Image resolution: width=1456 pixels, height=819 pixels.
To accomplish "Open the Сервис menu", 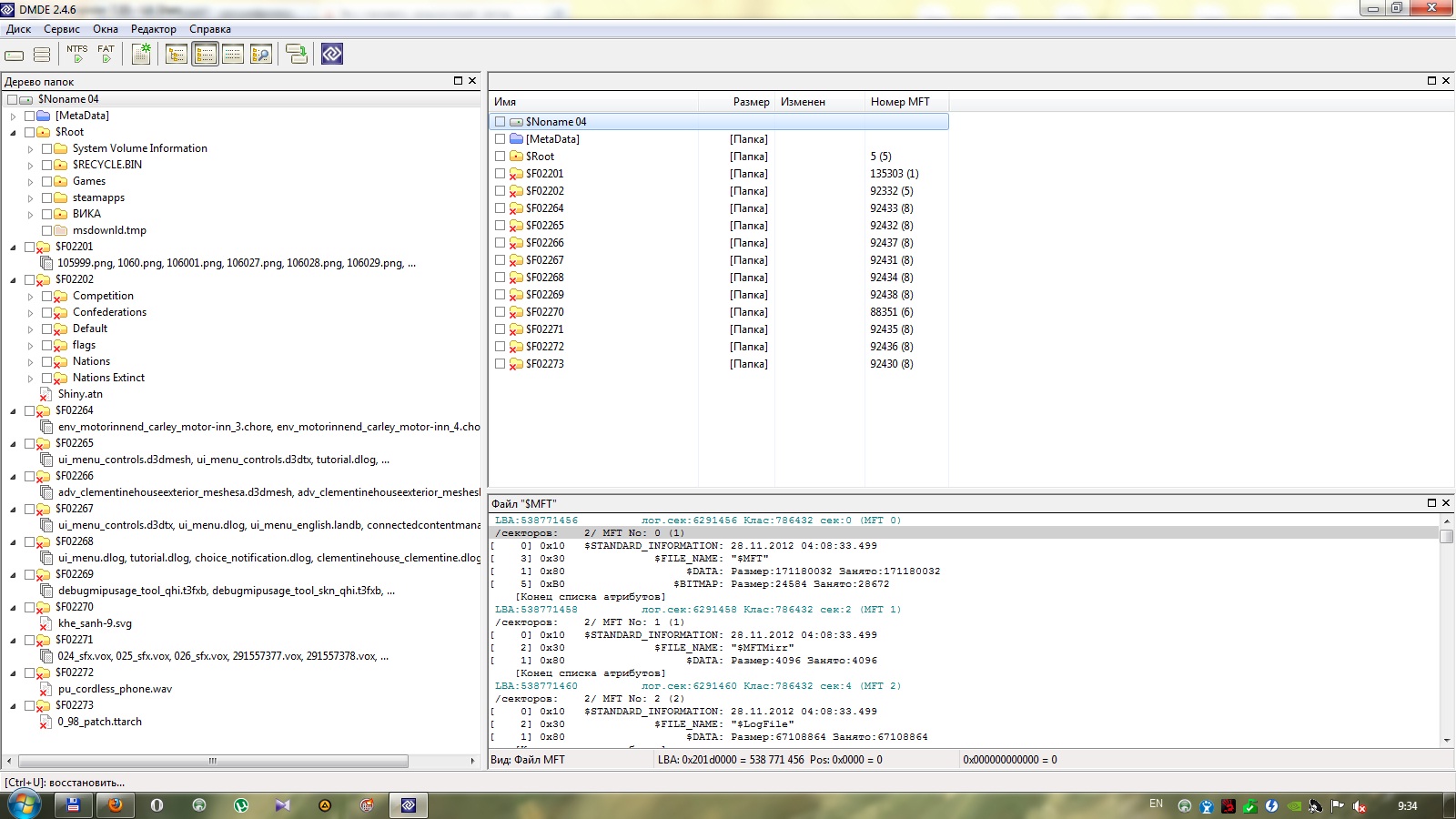I will point(61,29).
